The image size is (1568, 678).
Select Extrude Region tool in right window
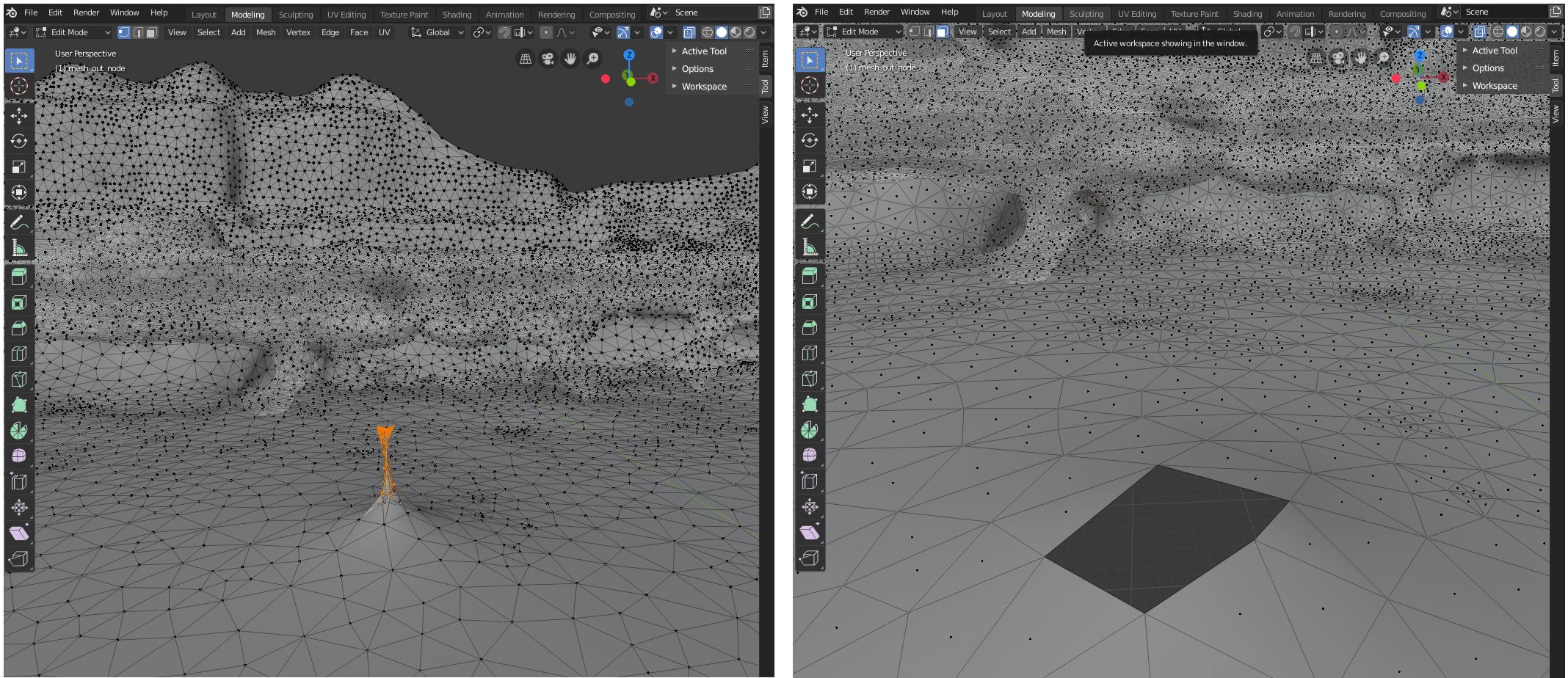coord(810,276)
